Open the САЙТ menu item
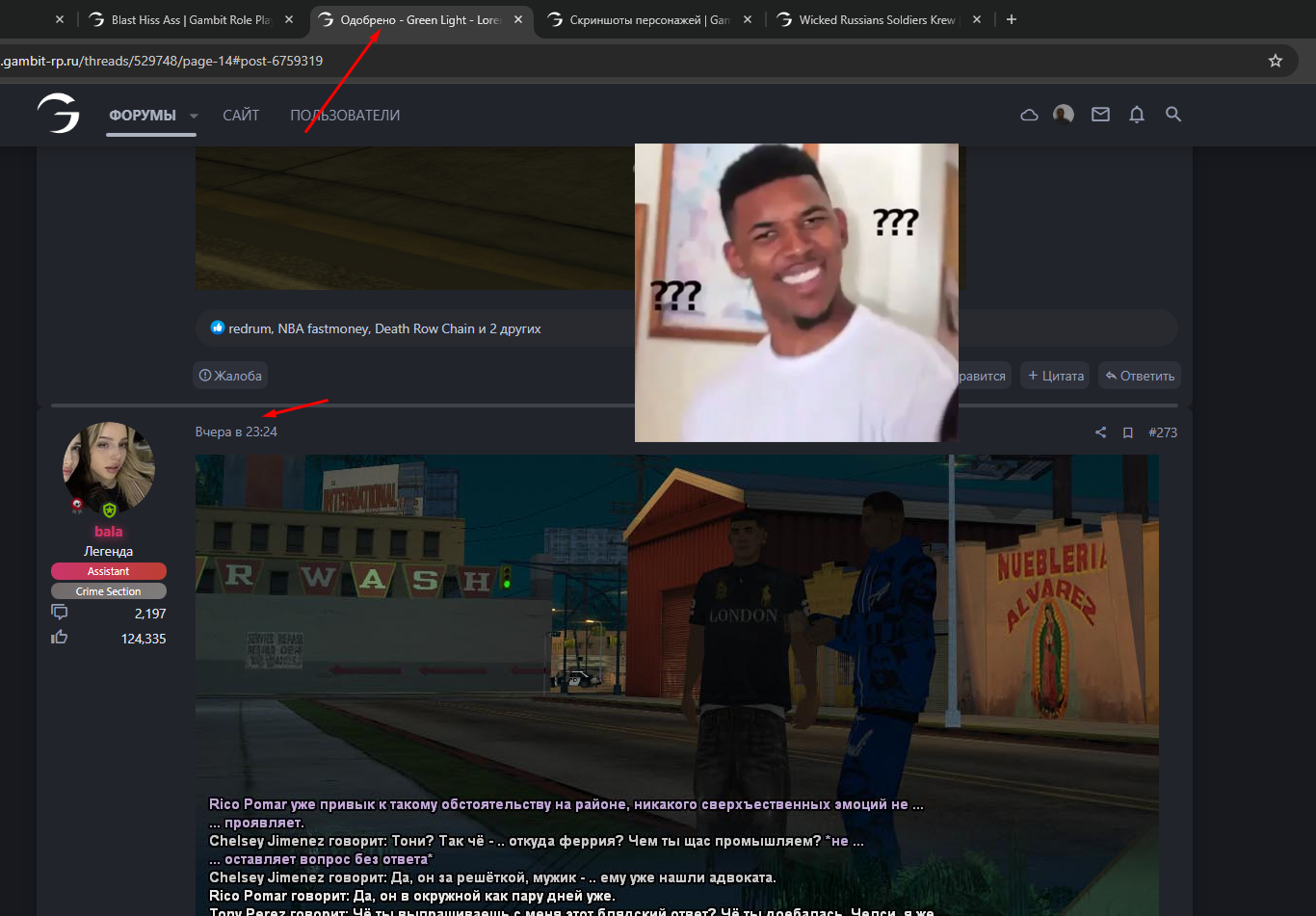Viewport: 1316px width, 916px height. 241,116
